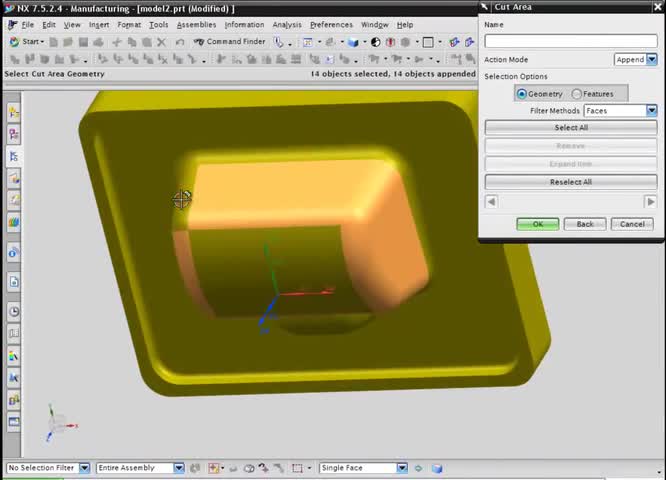This screenshot has height=480, width=666.
Task: Click the WCS axis triad in model center
Action: pos(277,293)
